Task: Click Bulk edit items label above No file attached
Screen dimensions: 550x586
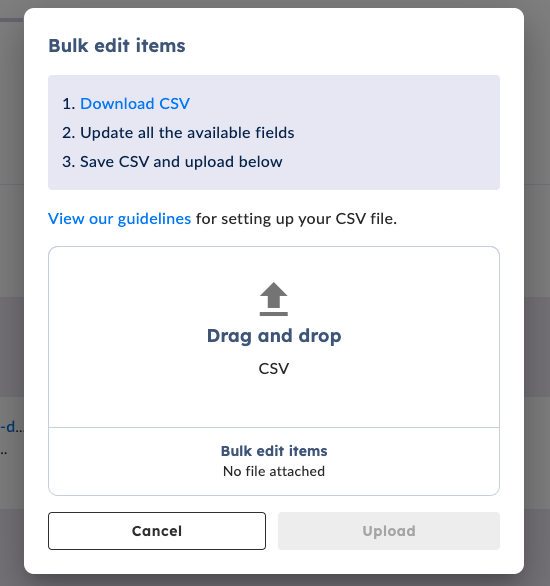Action: coord(274,451)
